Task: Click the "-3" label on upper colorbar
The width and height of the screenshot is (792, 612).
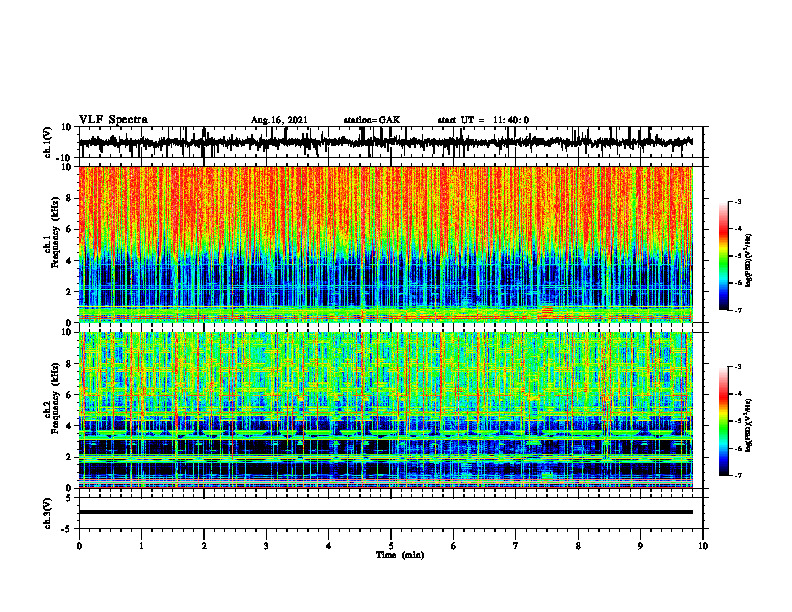Action: pyautogui.click(x=738, y=201)
